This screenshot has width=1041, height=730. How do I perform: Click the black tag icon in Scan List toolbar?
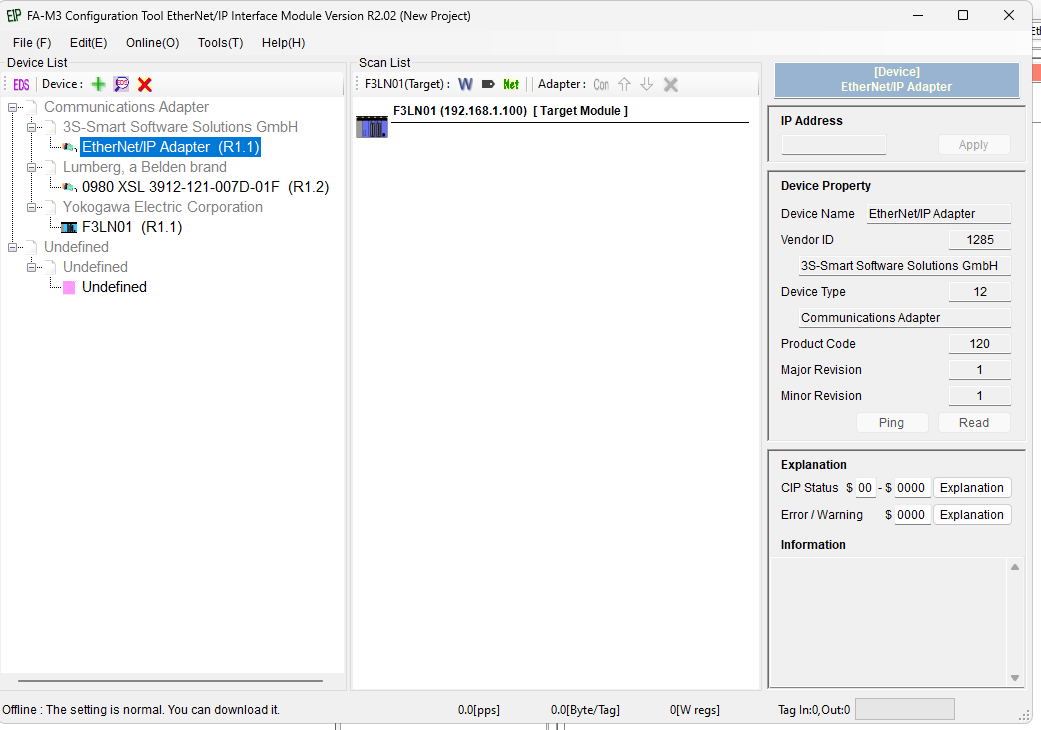tap(488, 84)
